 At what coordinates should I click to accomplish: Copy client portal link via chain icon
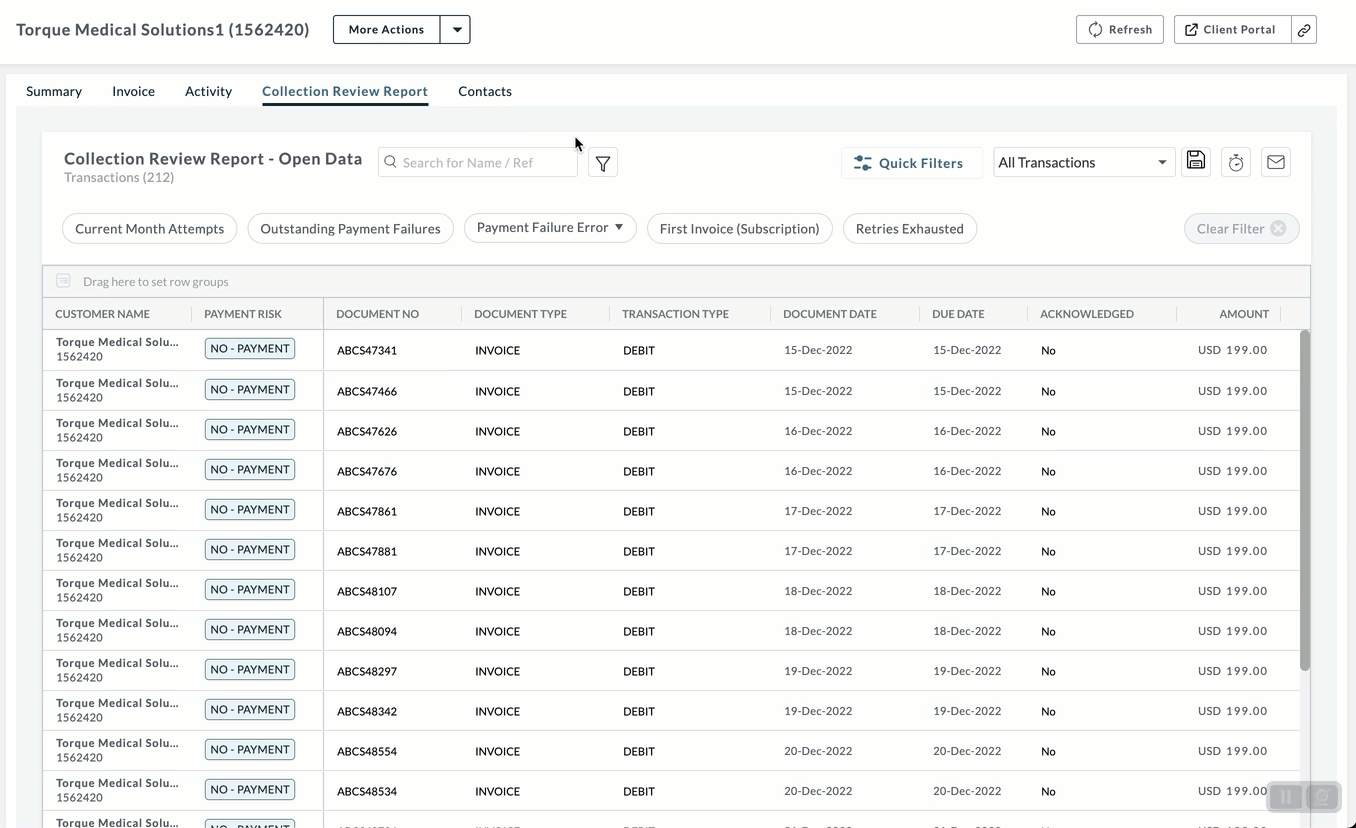(1304, 30)
